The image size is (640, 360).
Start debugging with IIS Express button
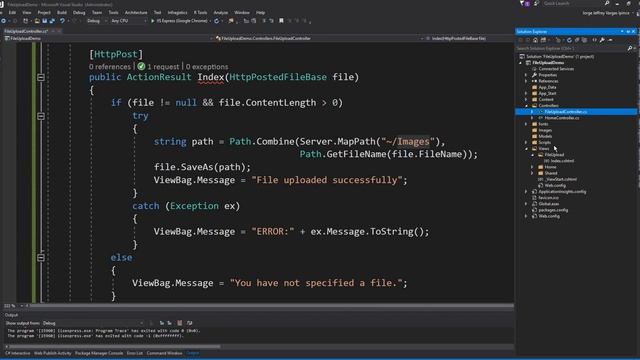pyautogui.click(x=179, y=20)
